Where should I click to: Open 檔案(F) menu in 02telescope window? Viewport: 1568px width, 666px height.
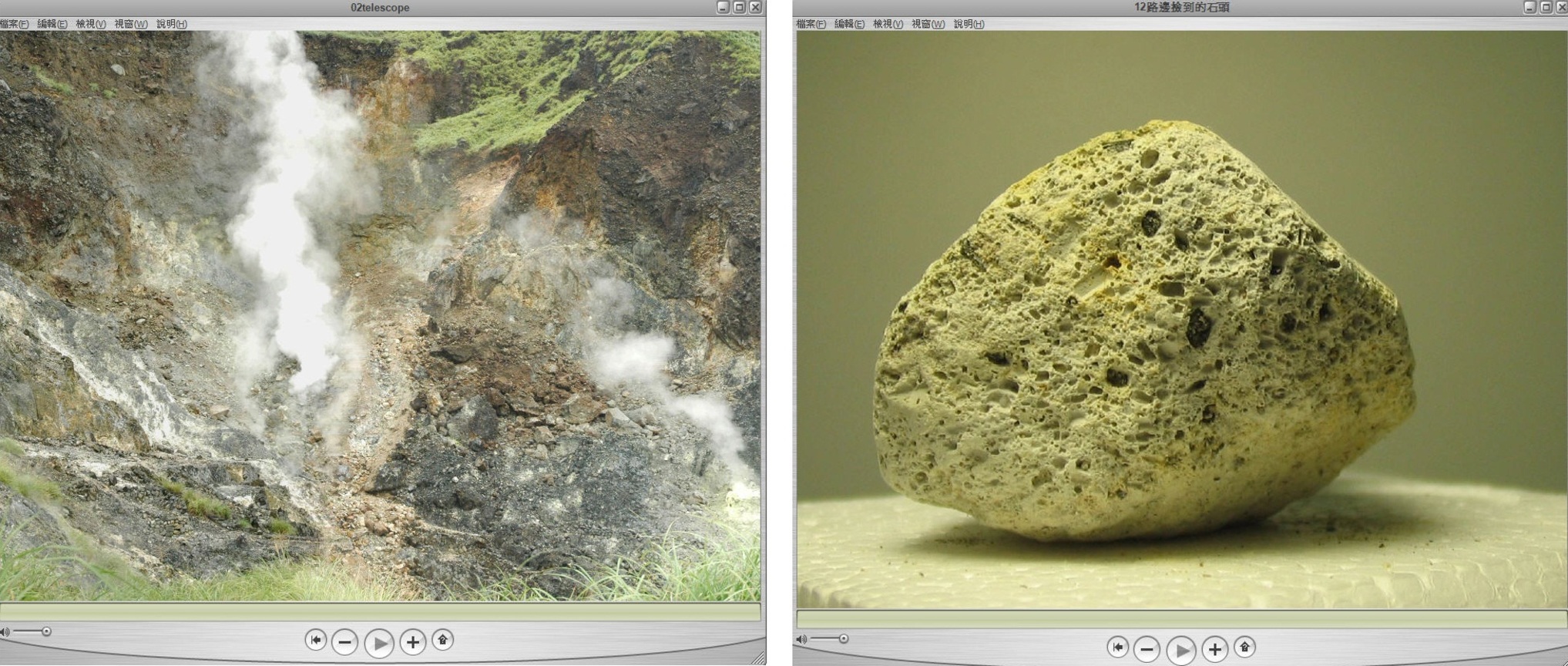[x=14, y=24]
